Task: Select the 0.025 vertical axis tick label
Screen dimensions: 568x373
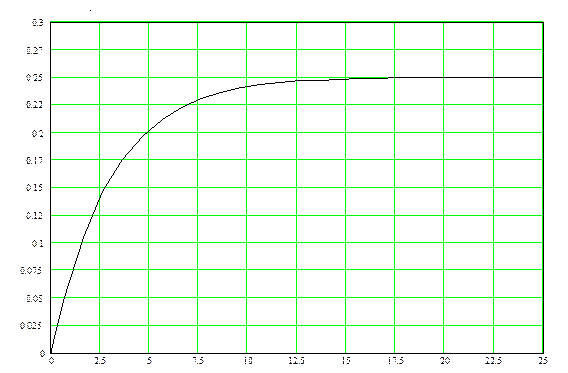Action: [x=31, y=326]
